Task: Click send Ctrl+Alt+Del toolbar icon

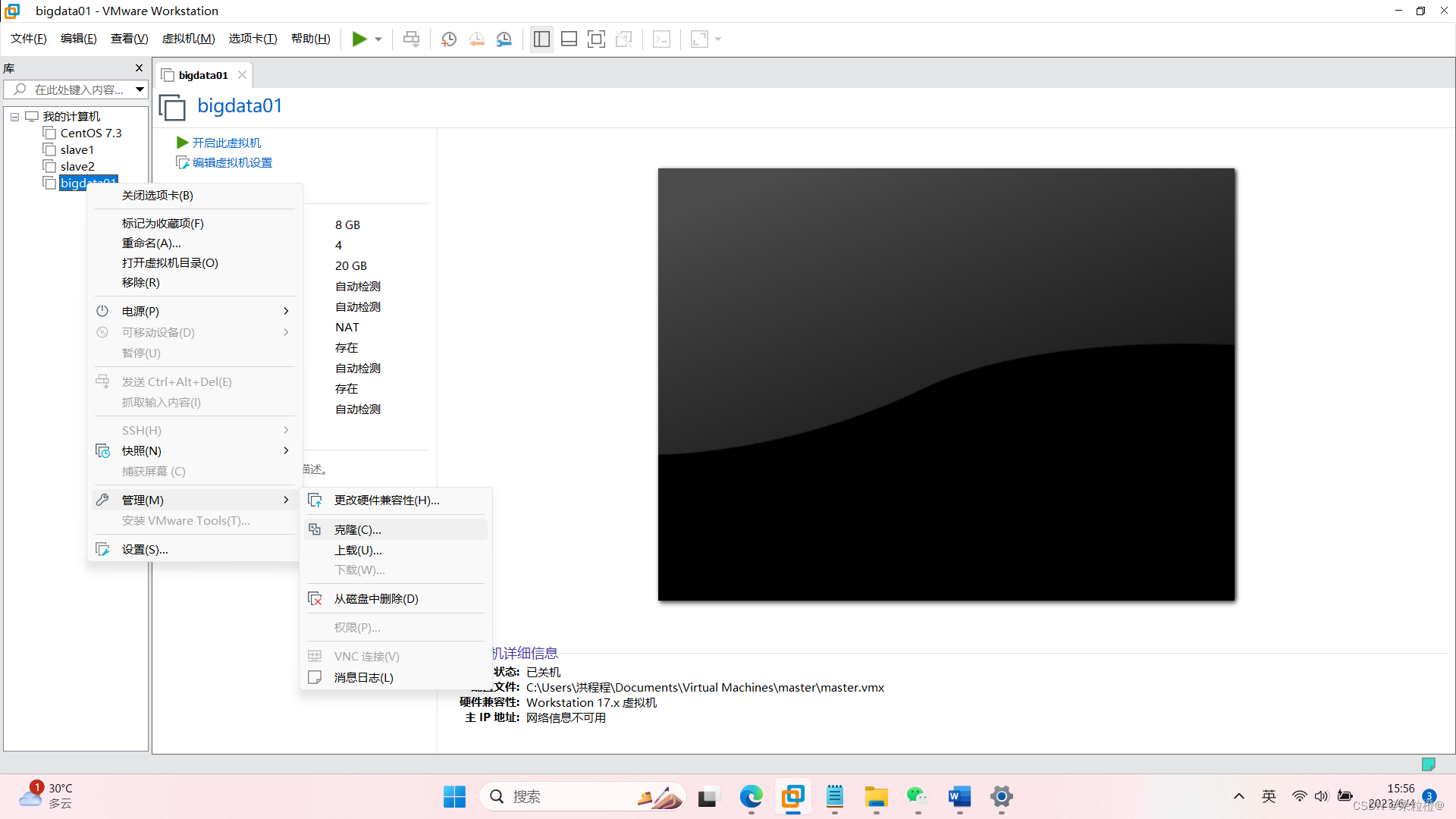Action: point(411,39)
